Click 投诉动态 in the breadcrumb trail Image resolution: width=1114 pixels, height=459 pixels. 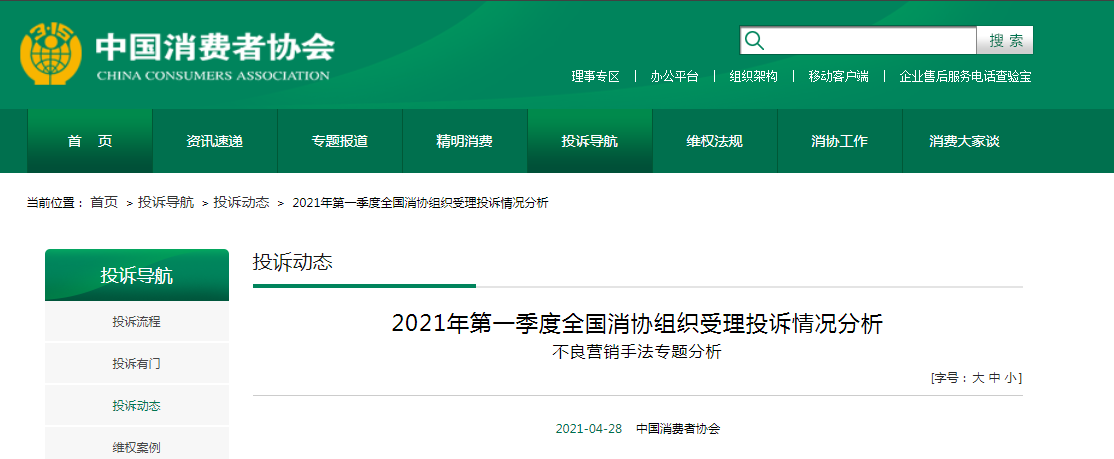pyautogui.click(x=242, y=202)
